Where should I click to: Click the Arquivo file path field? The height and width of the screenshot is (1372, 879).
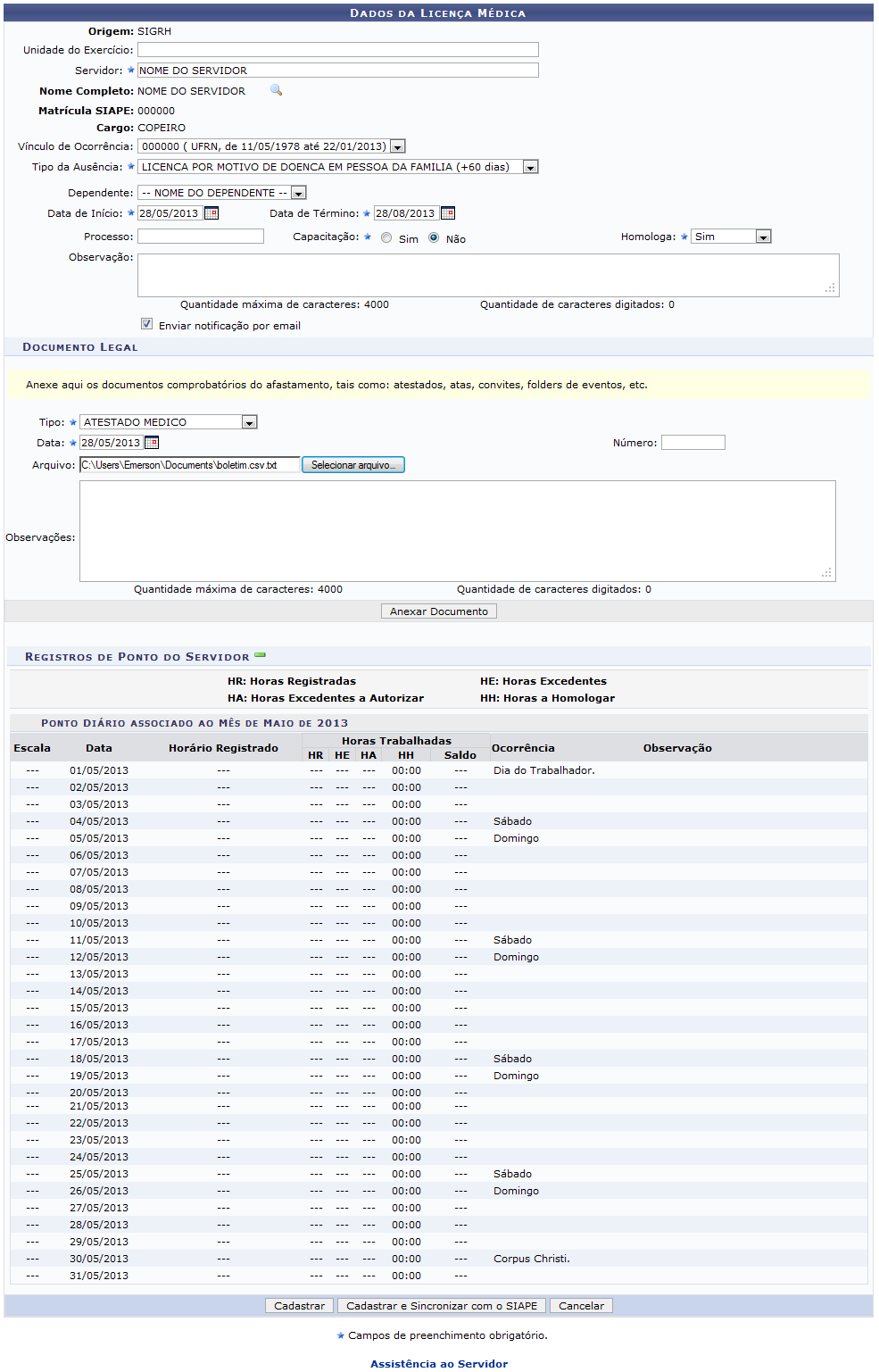(x=190, y=465)
